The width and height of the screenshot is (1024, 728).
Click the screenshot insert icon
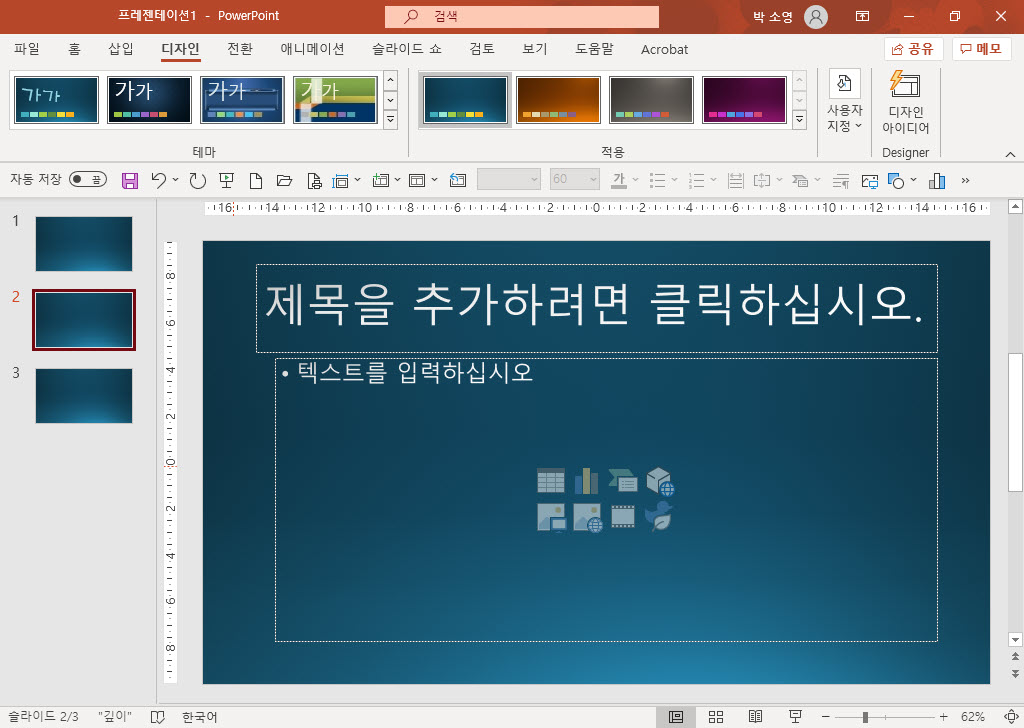(x=869, y=180)
